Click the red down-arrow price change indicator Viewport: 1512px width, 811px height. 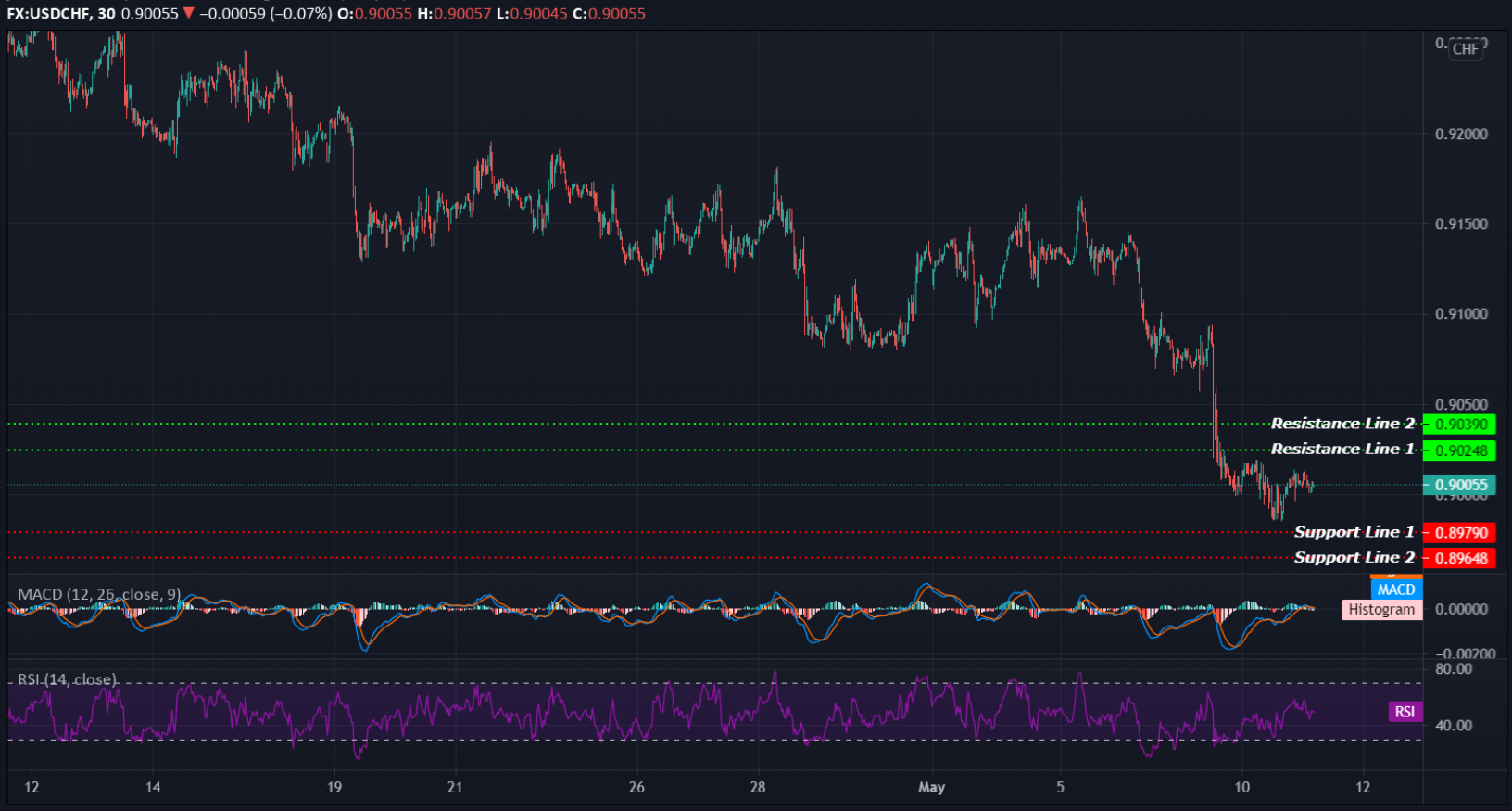[189, 14]
